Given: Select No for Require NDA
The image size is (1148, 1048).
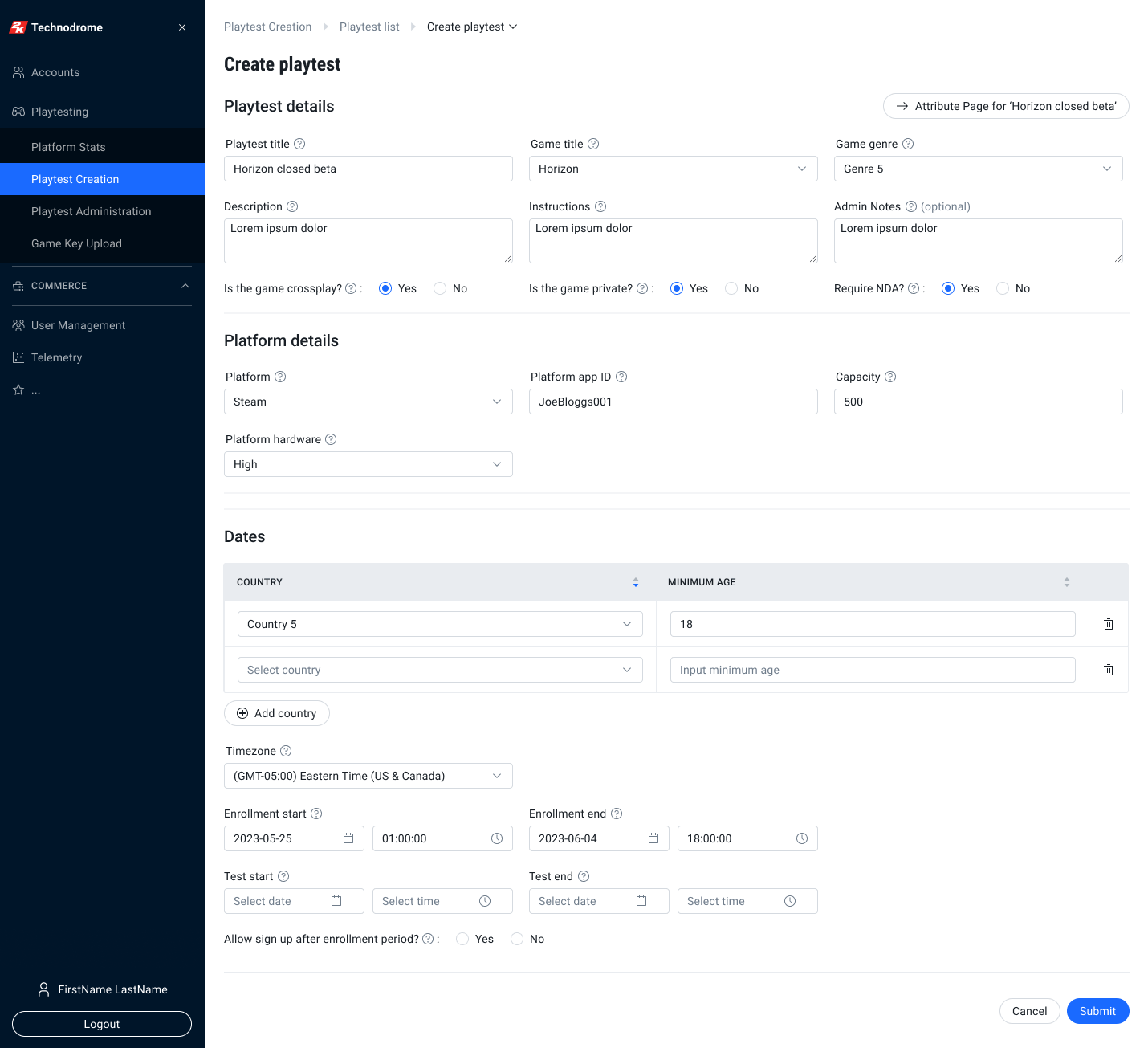Looking at the screenshot, I should [1003, 288].
